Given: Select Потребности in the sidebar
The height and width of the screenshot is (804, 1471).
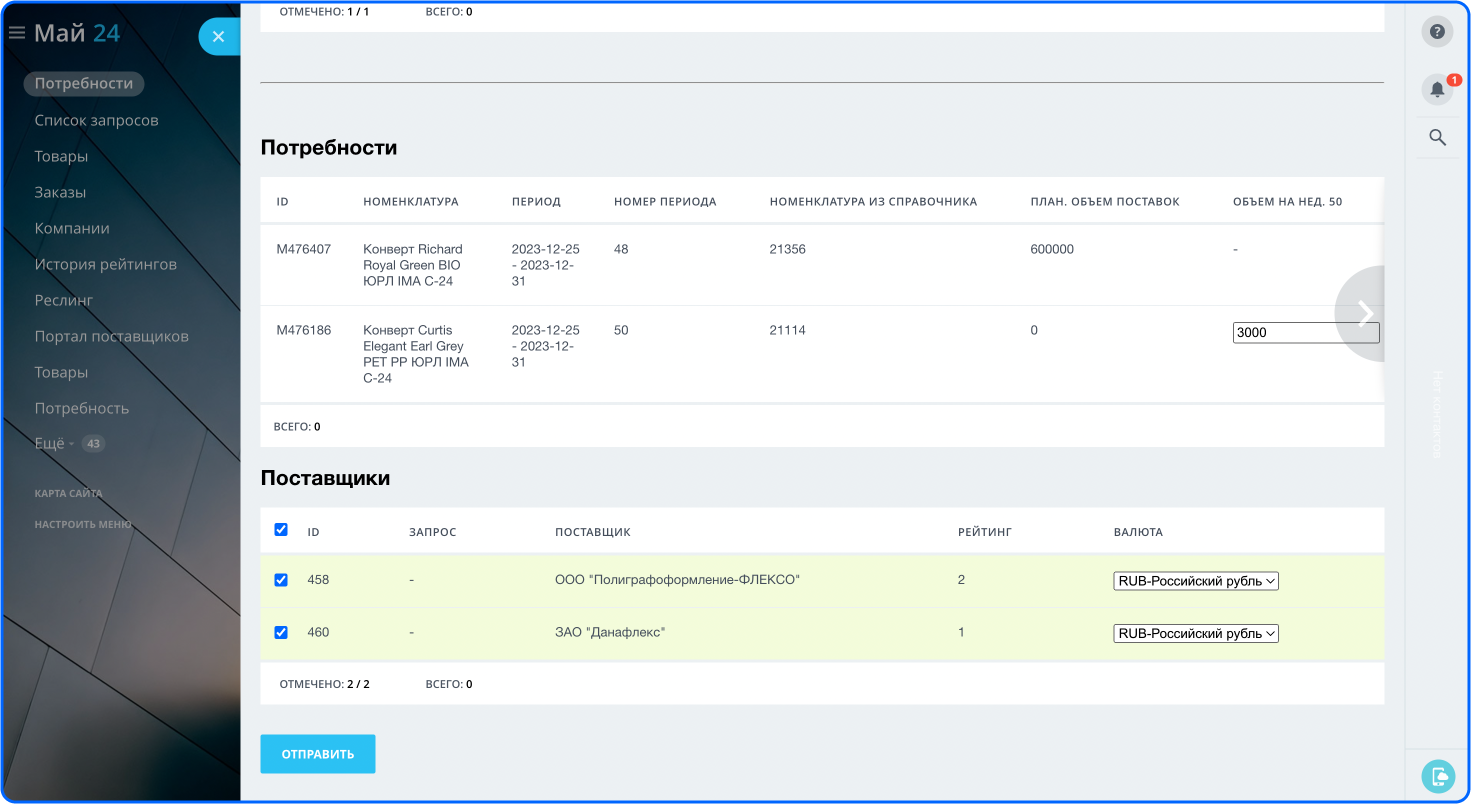Looking at the screenshot, I should point(84,84).
